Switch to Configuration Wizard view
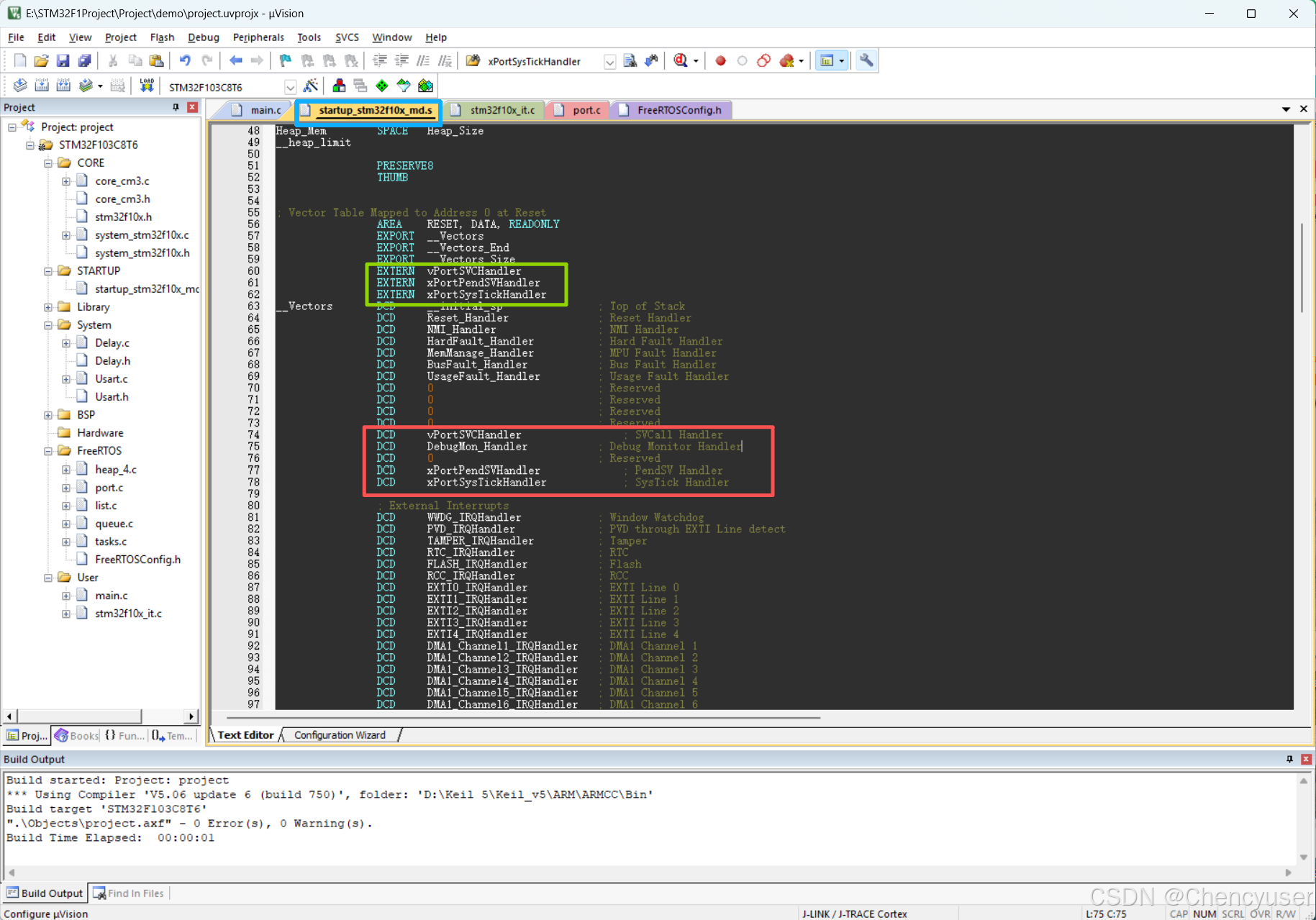The height and width of the screenshot is (920, 1316). pos(340,735)
